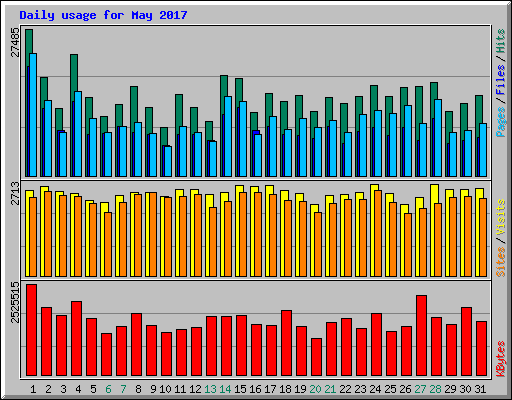The width and height of the screenshot is (512, 400).
Task: Click the red KBytes bar for day 1
Action: (32, 330)
